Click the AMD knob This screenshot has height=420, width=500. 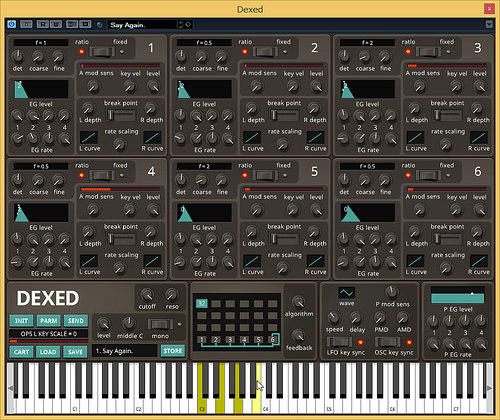click(403, 318)
